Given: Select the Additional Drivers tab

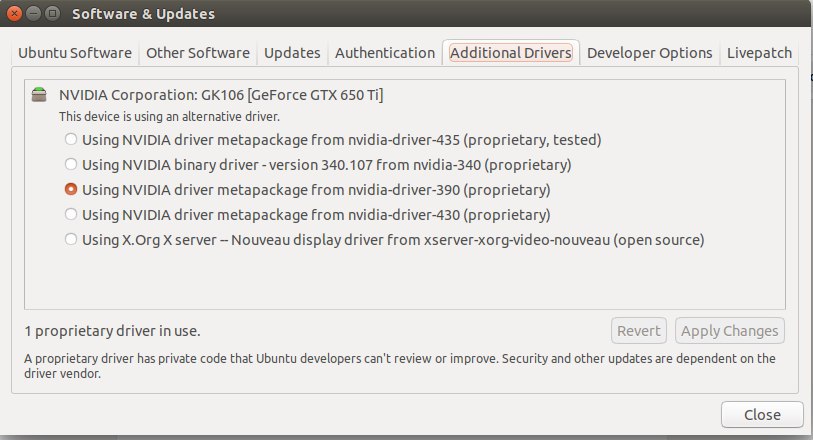Looking at the screenshot, I should point(511,53).
